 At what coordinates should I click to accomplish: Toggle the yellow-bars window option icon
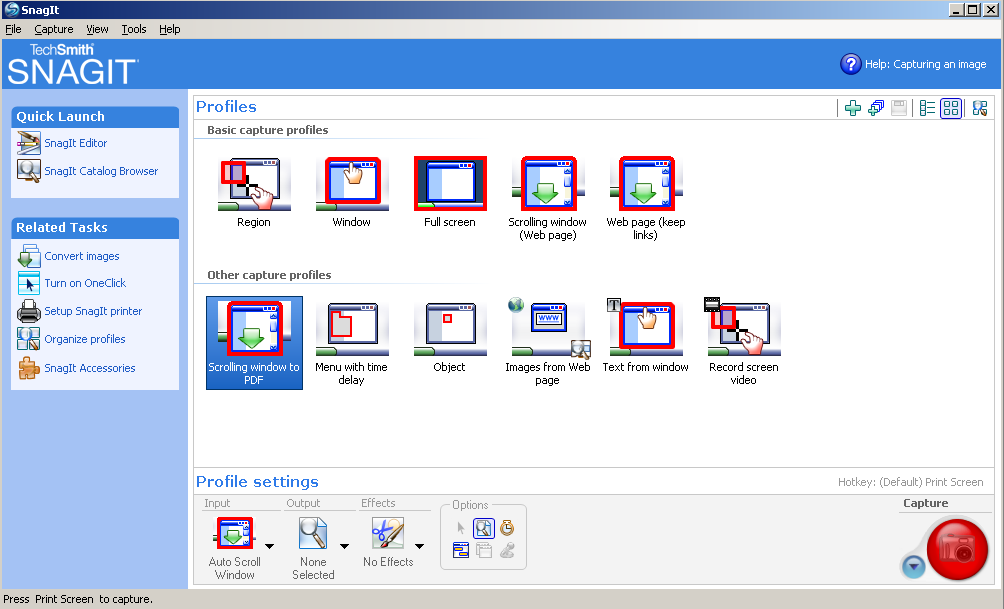point(460,550)
